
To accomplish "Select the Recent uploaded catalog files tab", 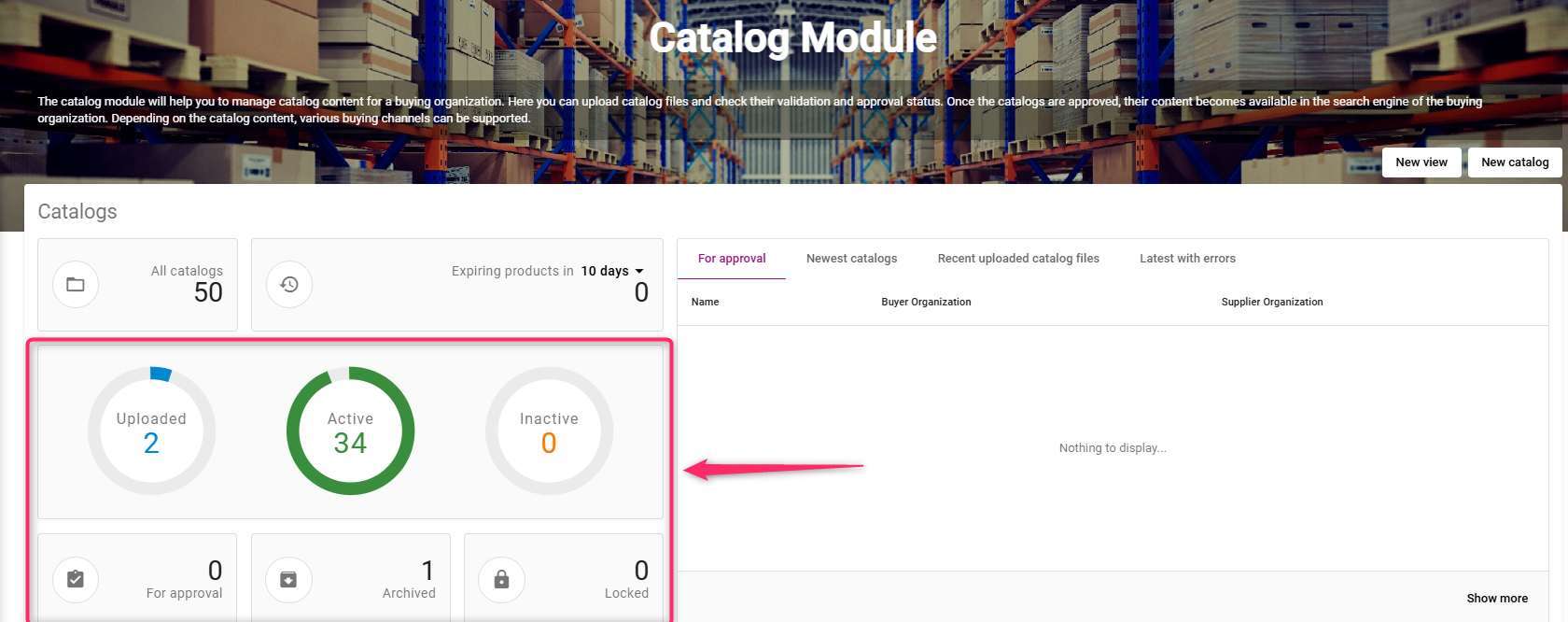I will [1018, 259].
